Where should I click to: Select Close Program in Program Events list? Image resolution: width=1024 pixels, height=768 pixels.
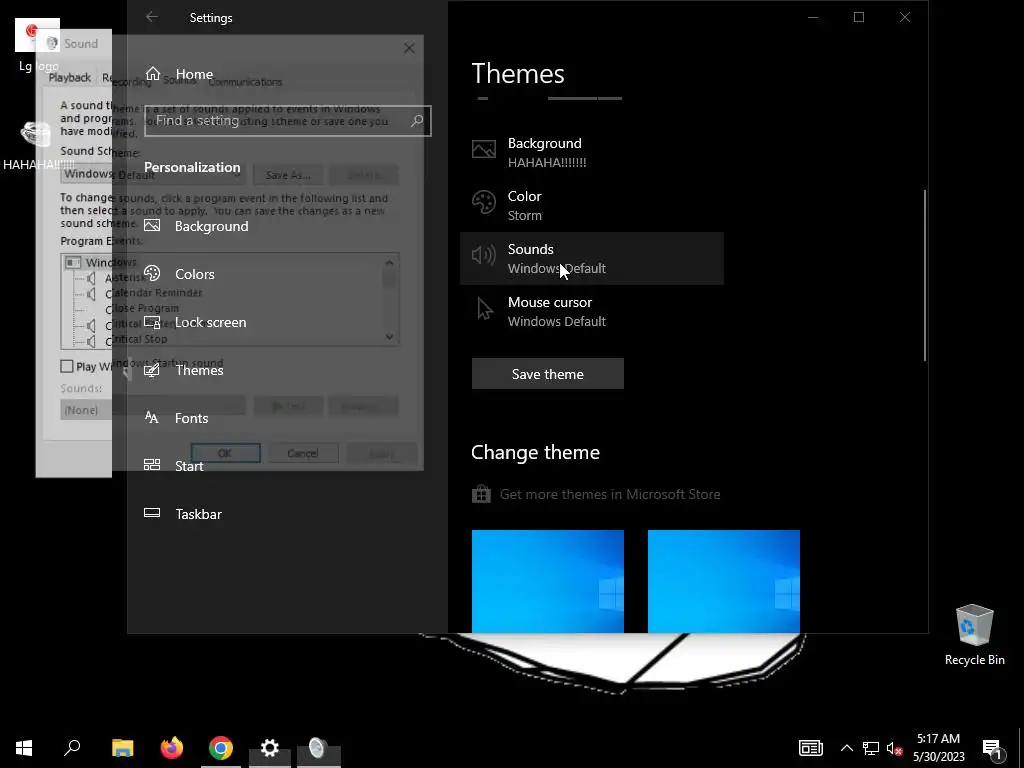click(x=142, y=308)
